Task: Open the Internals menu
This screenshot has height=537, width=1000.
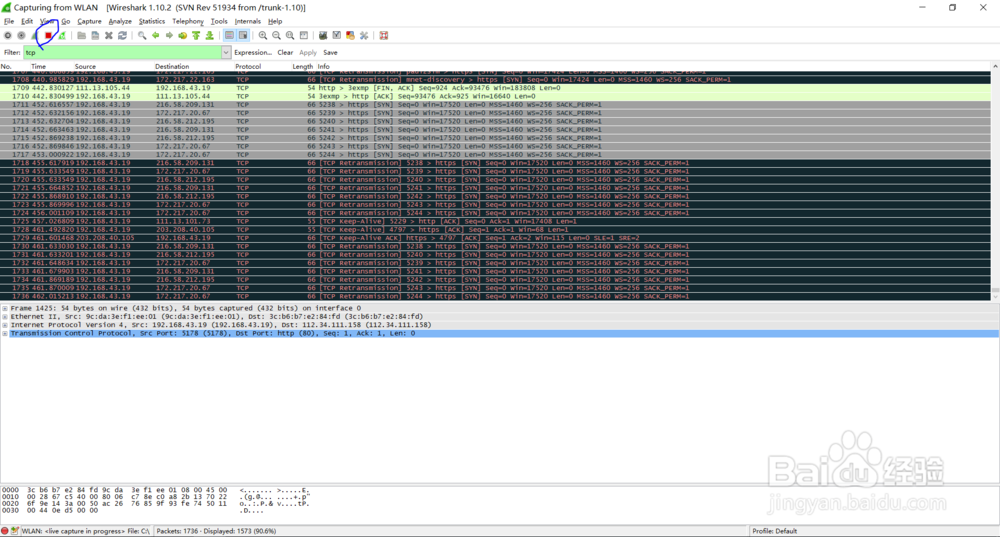Action: point(247,21)
